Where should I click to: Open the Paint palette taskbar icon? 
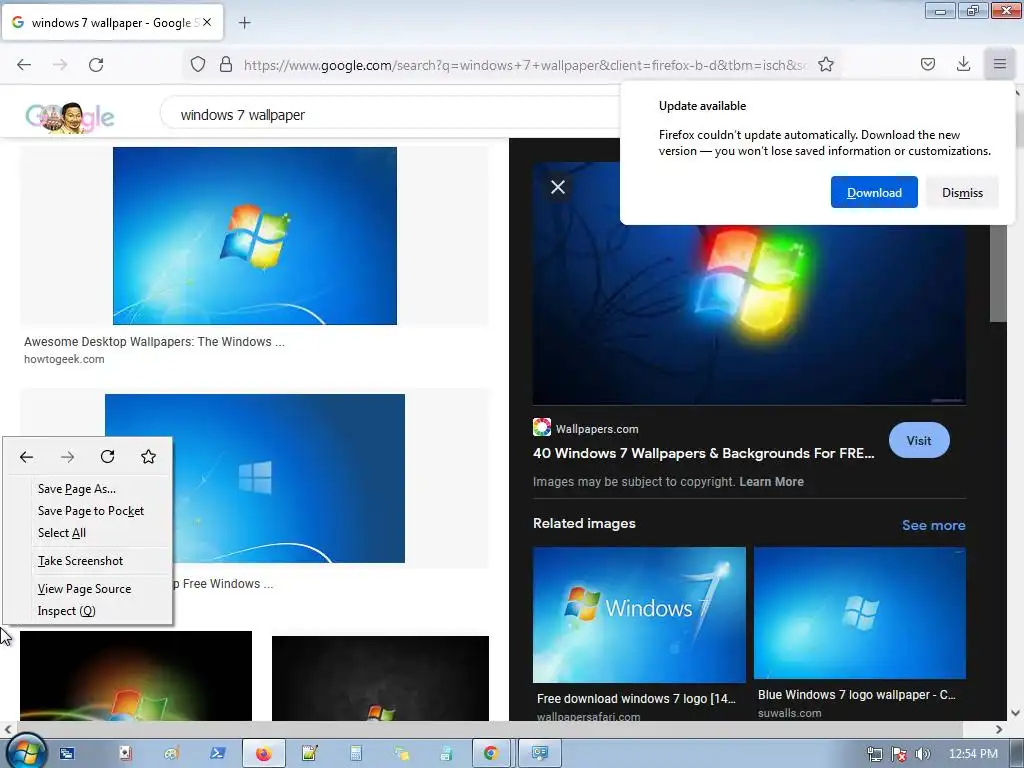pos(171,754)
